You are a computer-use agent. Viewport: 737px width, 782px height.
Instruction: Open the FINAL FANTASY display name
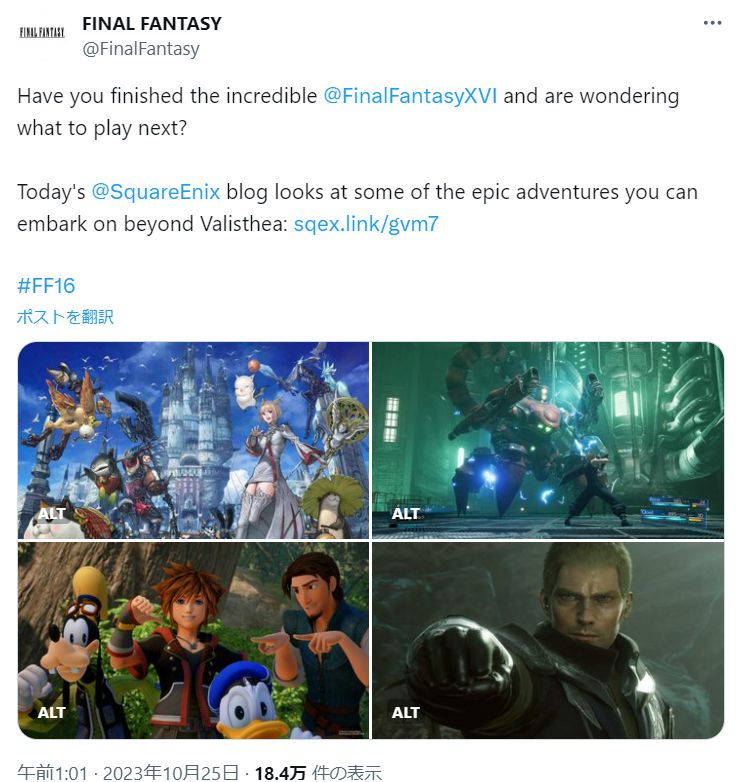(x=152, y=23)
